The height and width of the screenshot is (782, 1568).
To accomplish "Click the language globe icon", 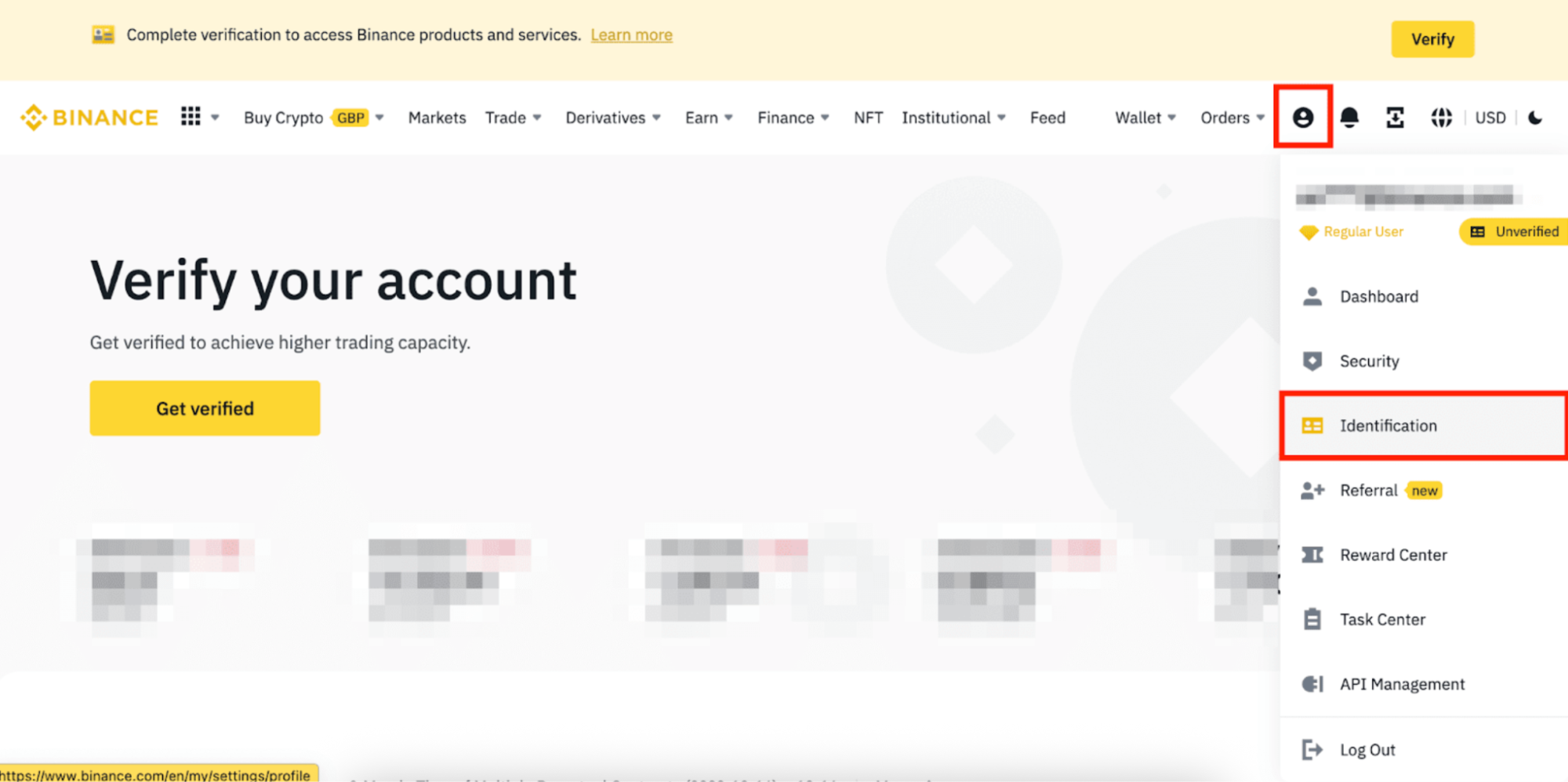I will (x=1441, y=117).
